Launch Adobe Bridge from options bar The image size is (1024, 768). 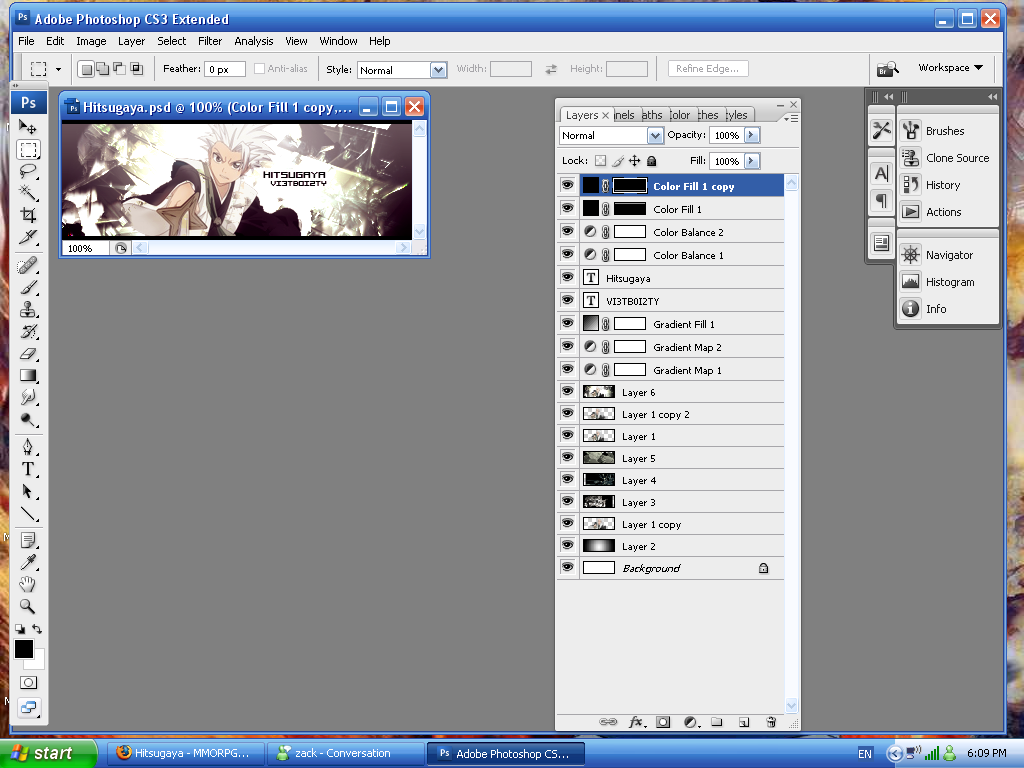(888, 68)
